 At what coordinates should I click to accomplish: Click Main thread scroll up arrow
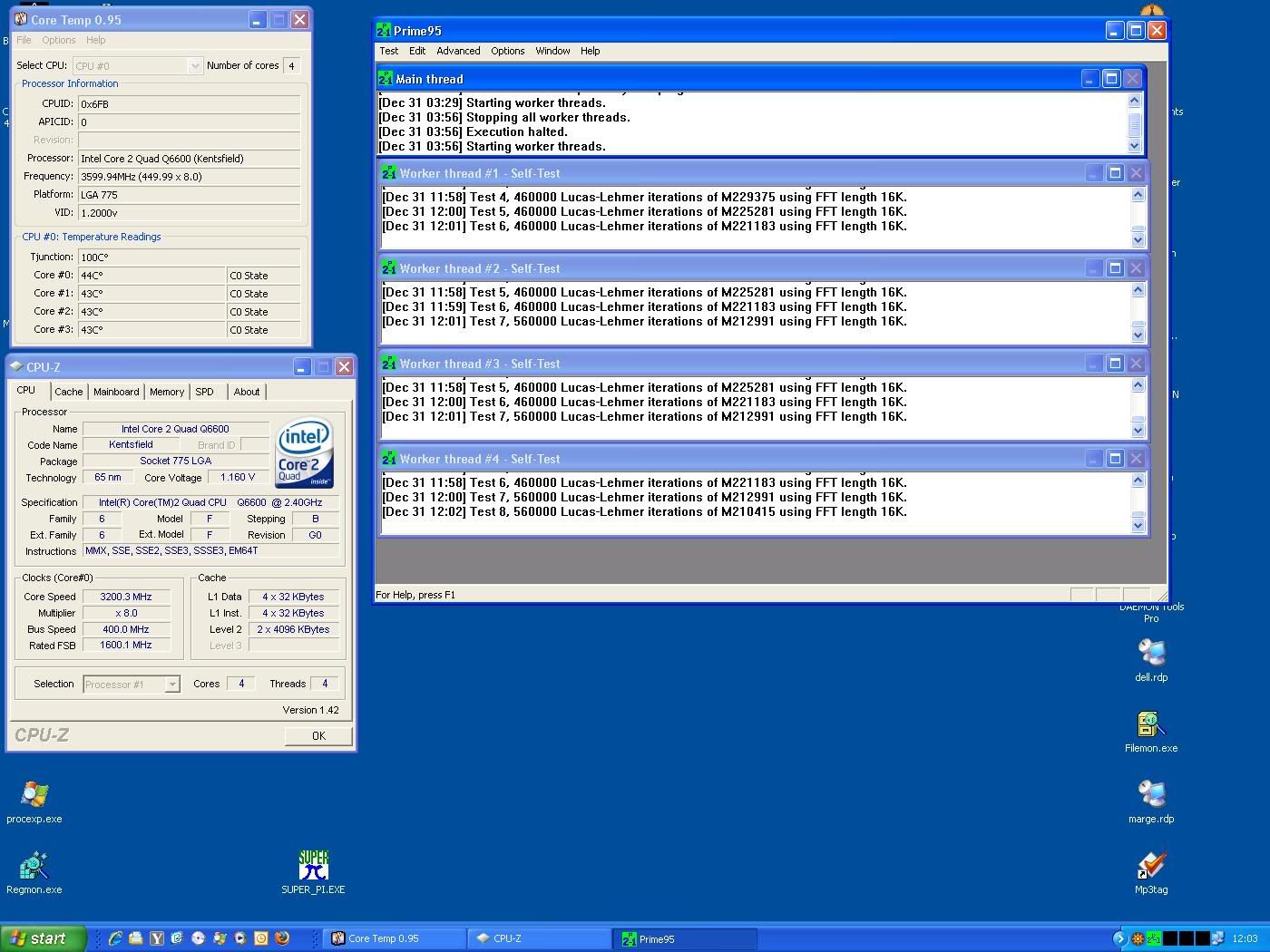tap(1134, 99)
